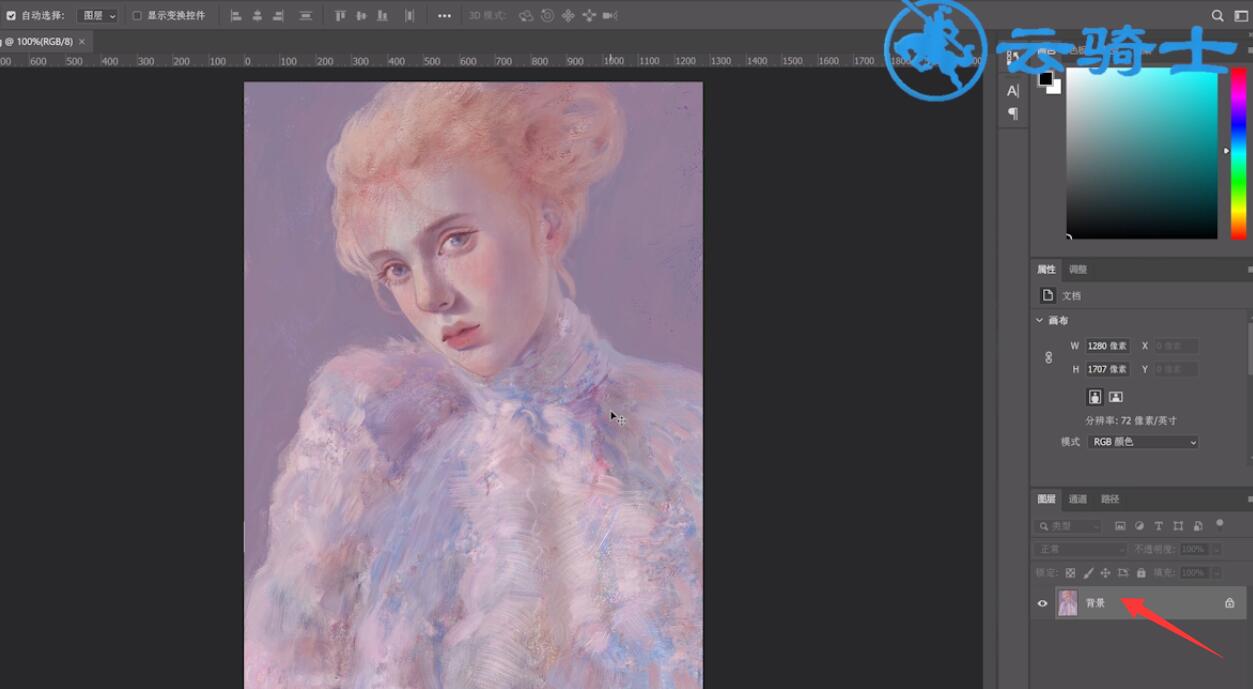
Task: Click the canvas height H field
Action: 1108,369
